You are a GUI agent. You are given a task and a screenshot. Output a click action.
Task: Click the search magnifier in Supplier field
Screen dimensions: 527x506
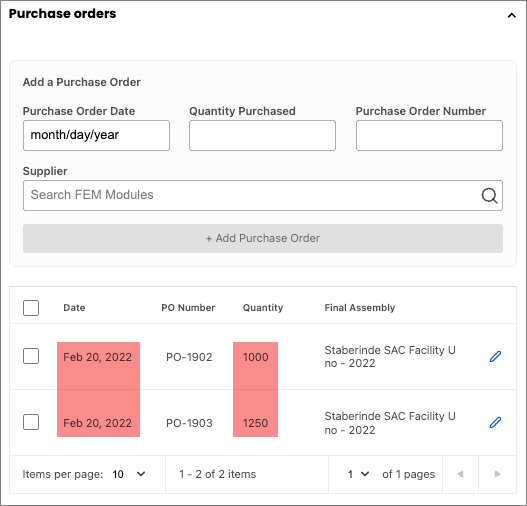point(489,196)
